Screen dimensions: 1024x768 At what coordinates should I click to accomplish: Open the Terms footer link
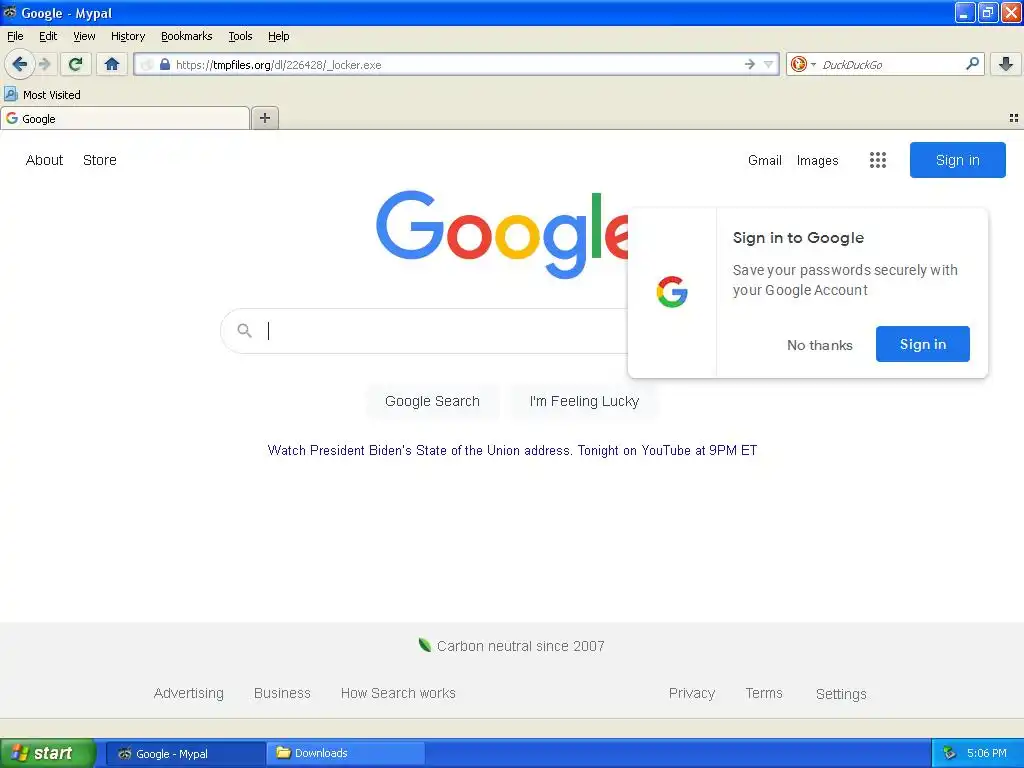pos(763,693)
